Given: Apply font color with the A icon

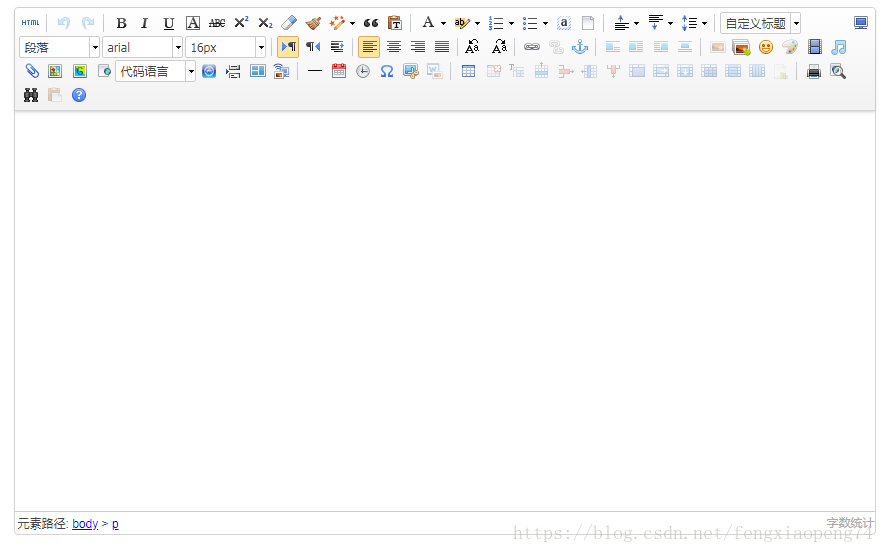Looking at the screenshot, I should point(428,23).
